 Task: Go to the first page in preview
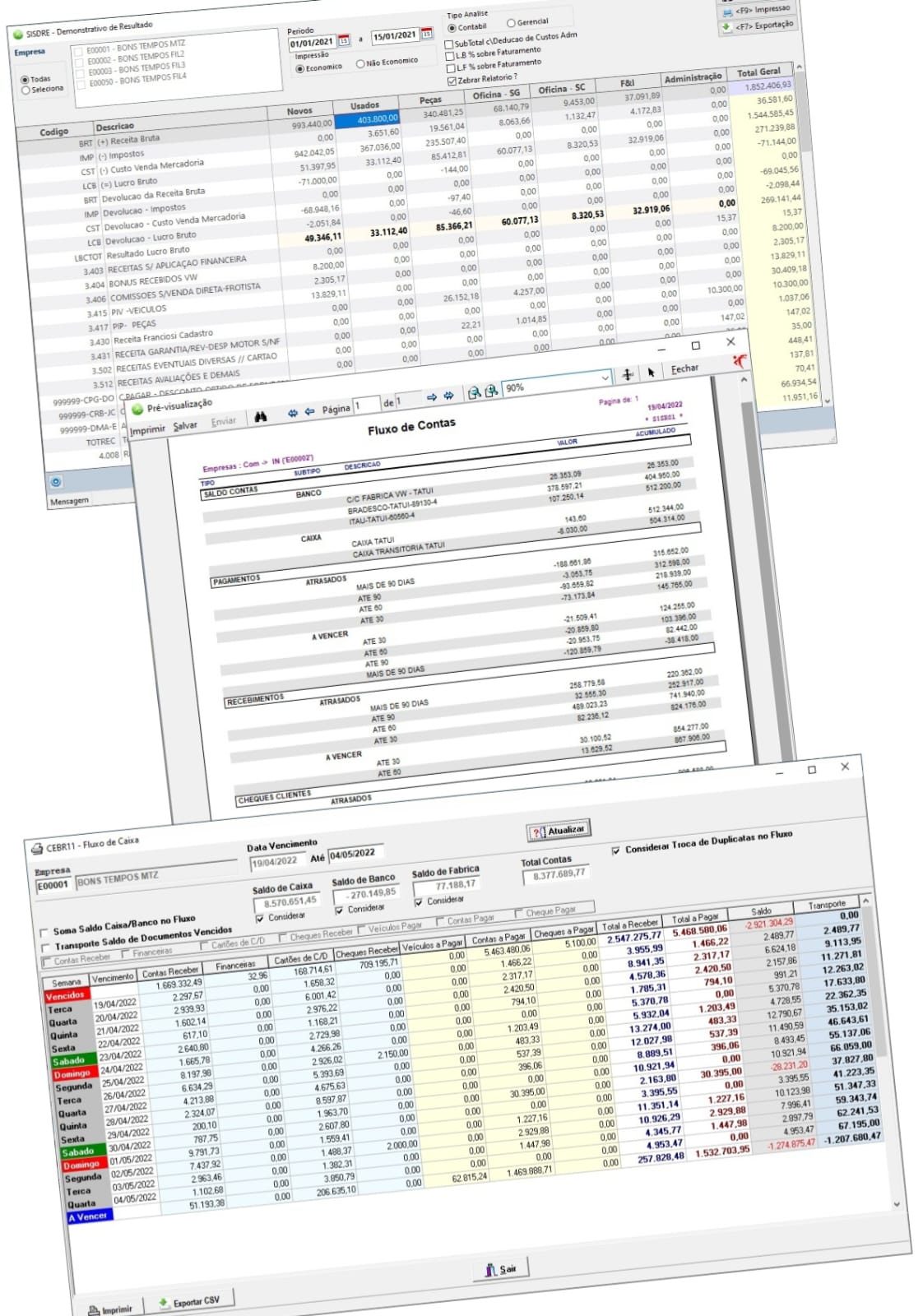coord(292,414)
